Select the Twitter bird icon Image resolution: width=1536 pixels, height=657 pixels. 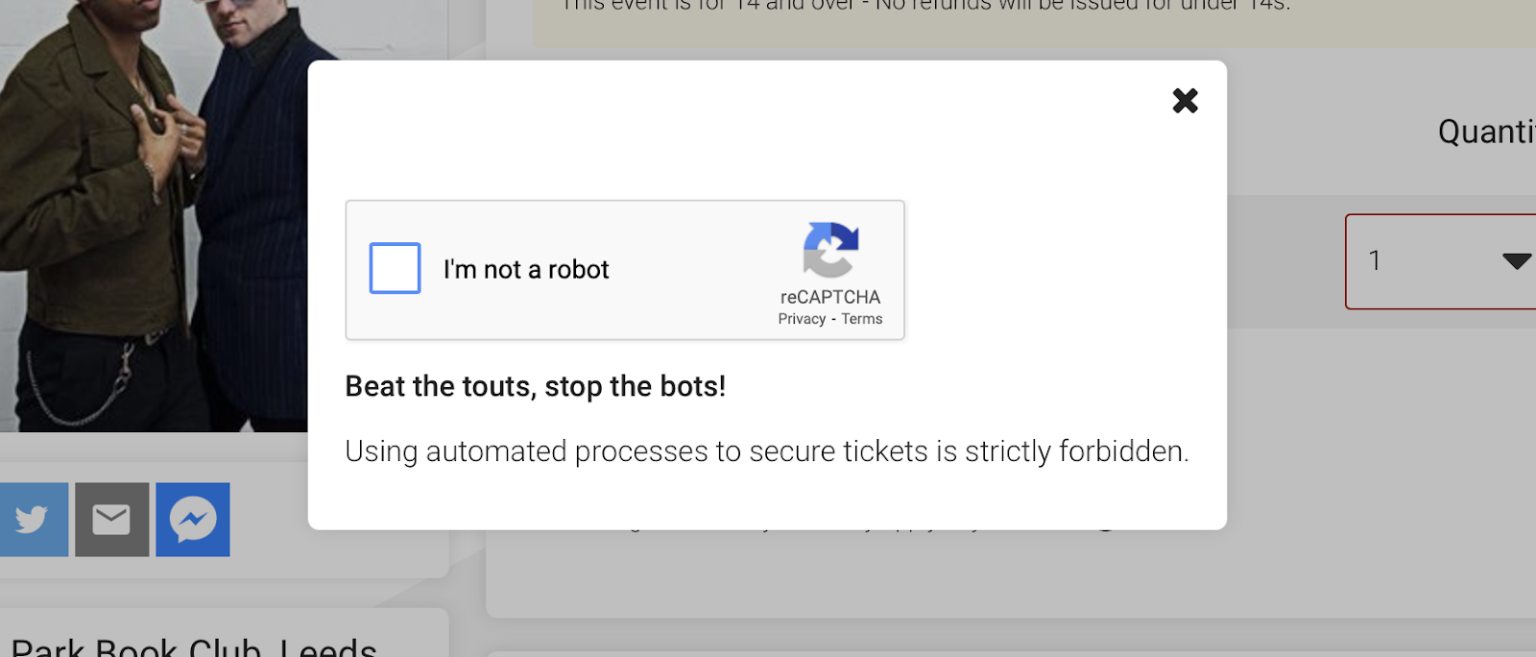click(32, 519)
